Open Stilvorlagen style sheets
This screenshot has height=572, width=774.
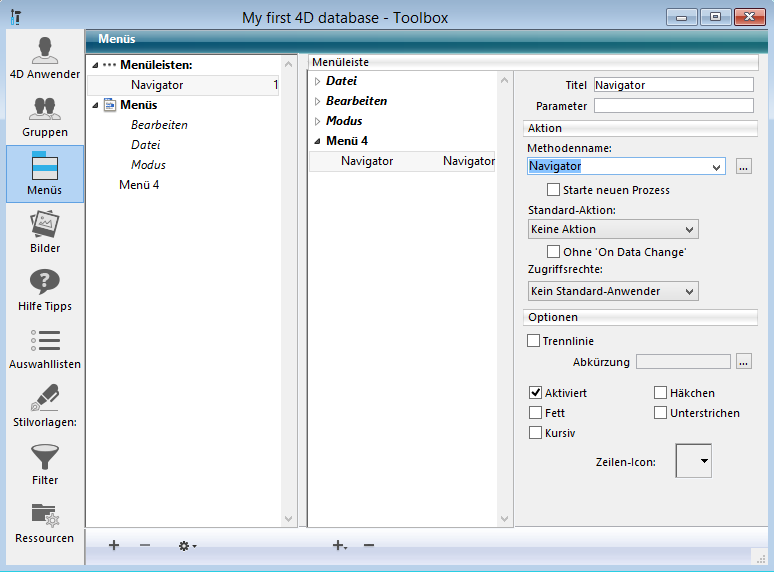[x=44, y=405]
